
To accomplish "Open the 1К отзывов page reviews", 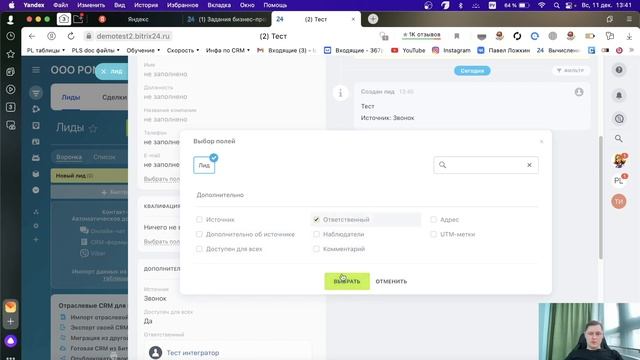I will pos(422,35).
